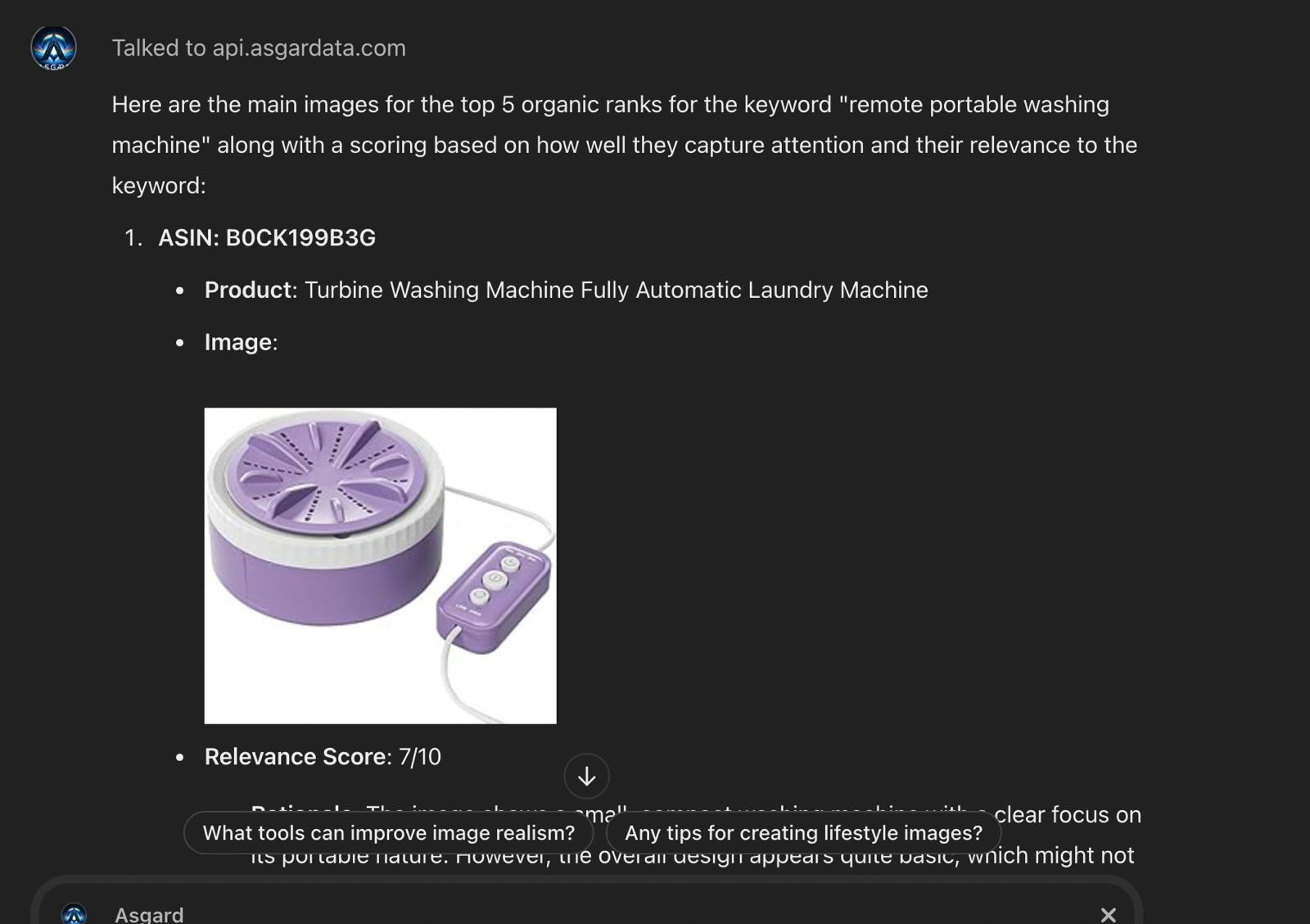
Task: Click the ASIN B0CK199B3G heading
Action: pos(267,237)
